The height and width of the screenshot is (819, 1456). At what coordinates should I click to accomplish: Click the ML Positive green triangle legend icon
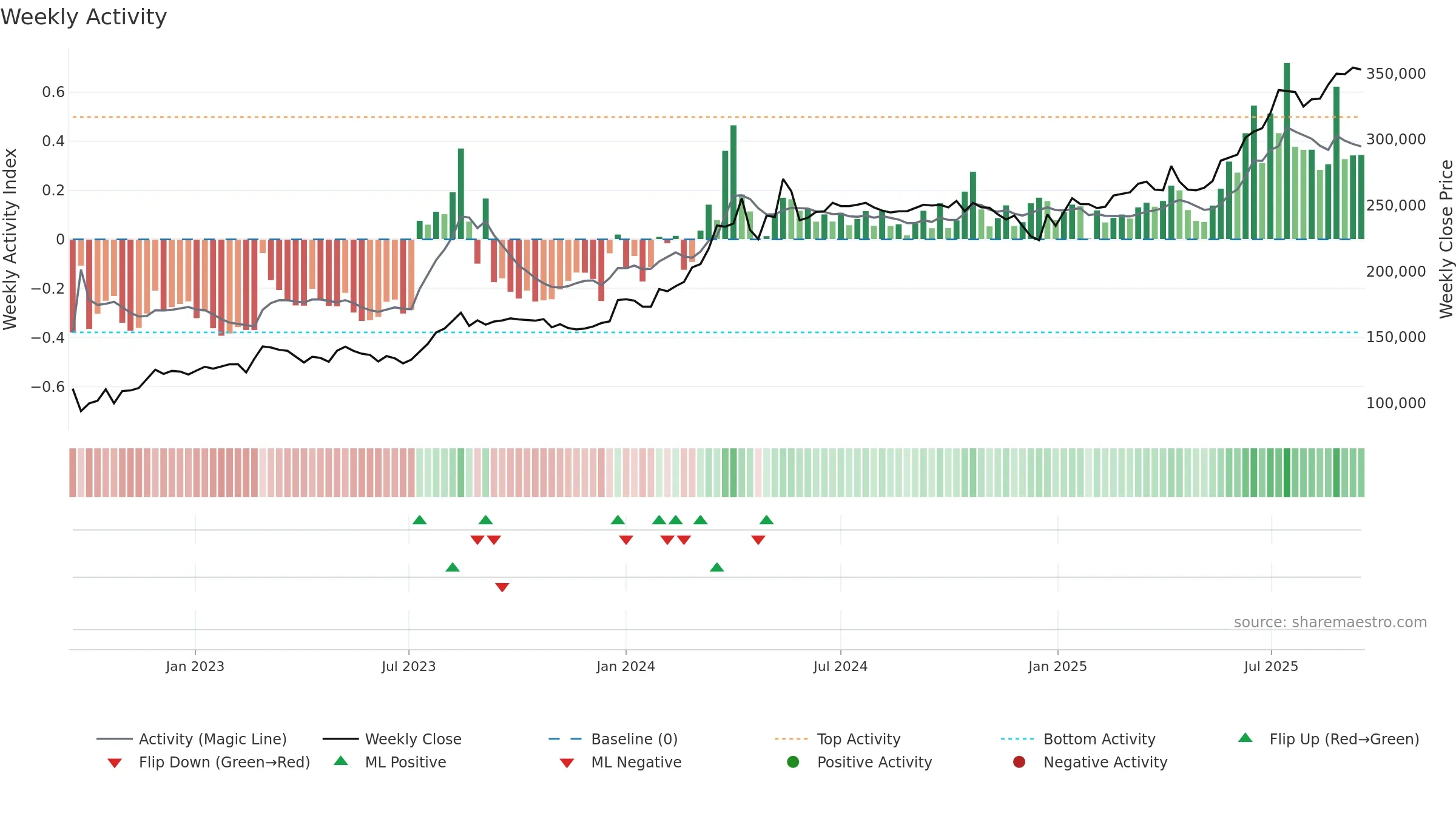[341, 761]
